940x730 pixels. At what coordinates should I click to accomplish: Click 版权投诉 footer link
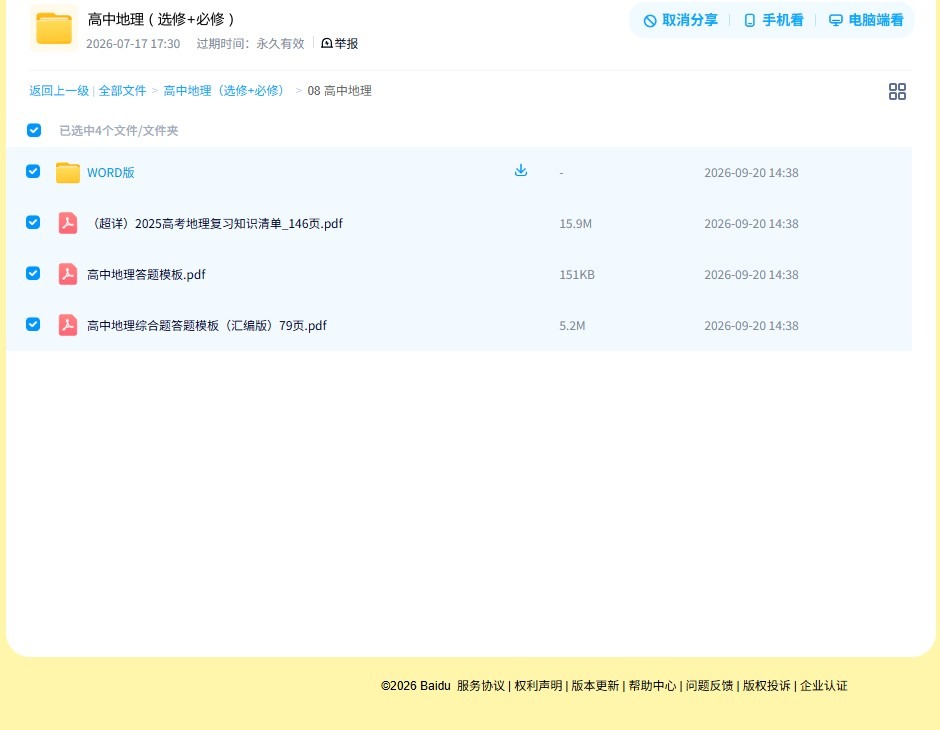point(767,686)
